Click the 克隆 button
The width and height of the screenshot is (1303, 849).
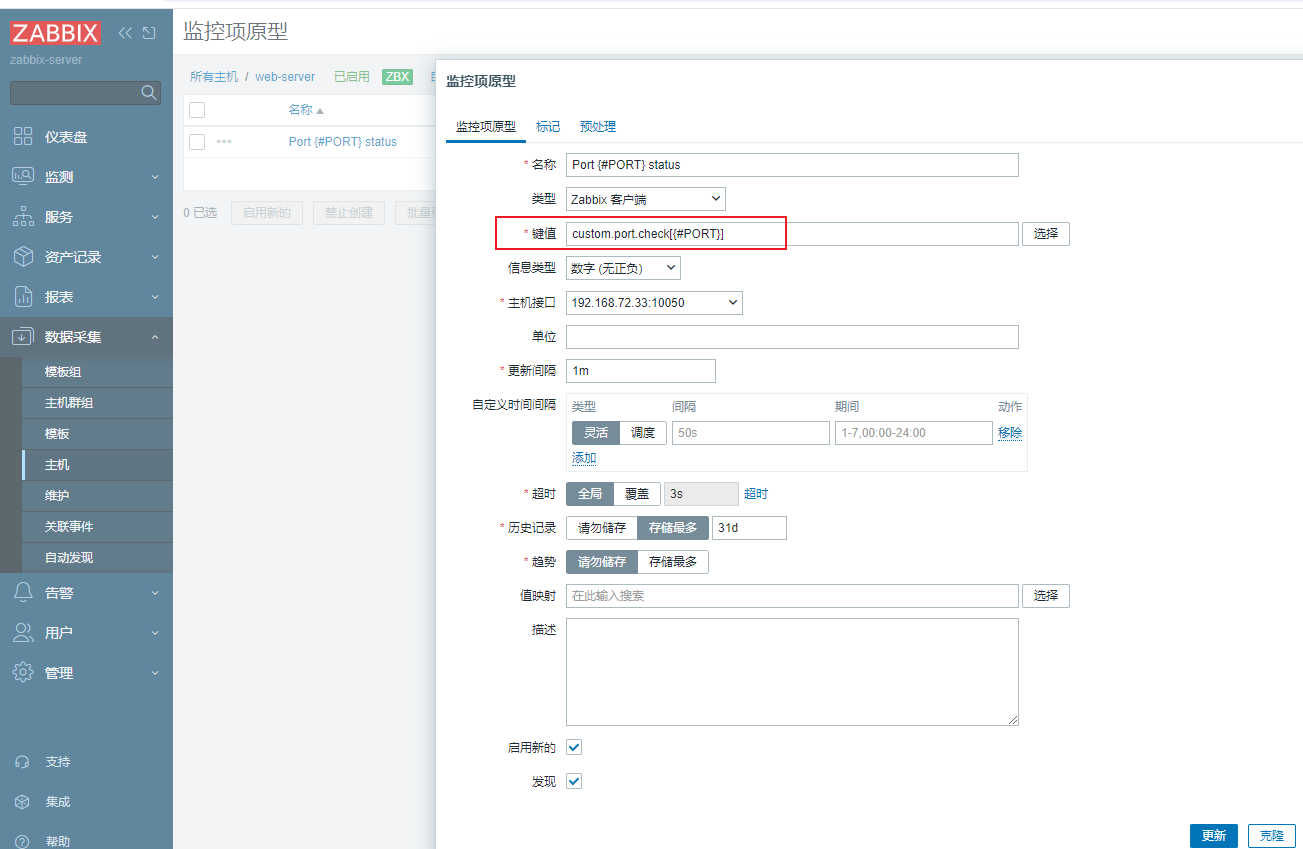pos(1272,836)
